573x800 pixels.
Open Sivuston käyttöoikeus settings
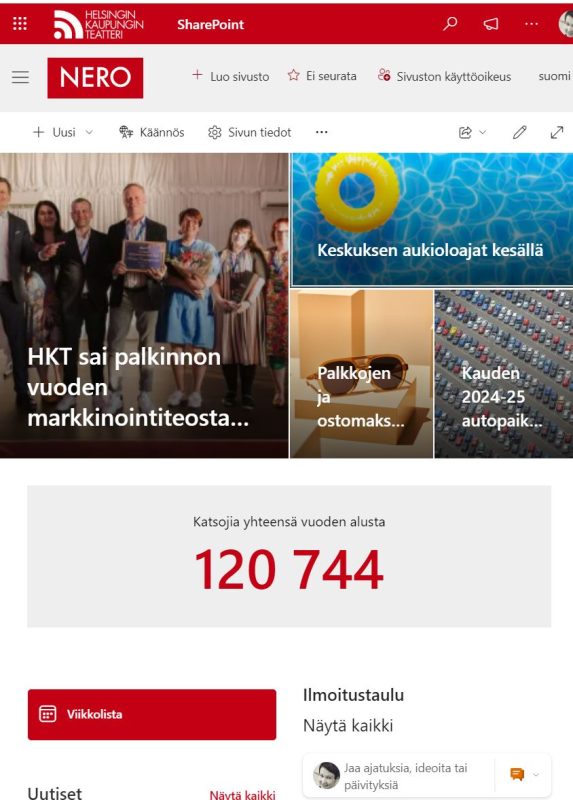[x=444, y=76]
